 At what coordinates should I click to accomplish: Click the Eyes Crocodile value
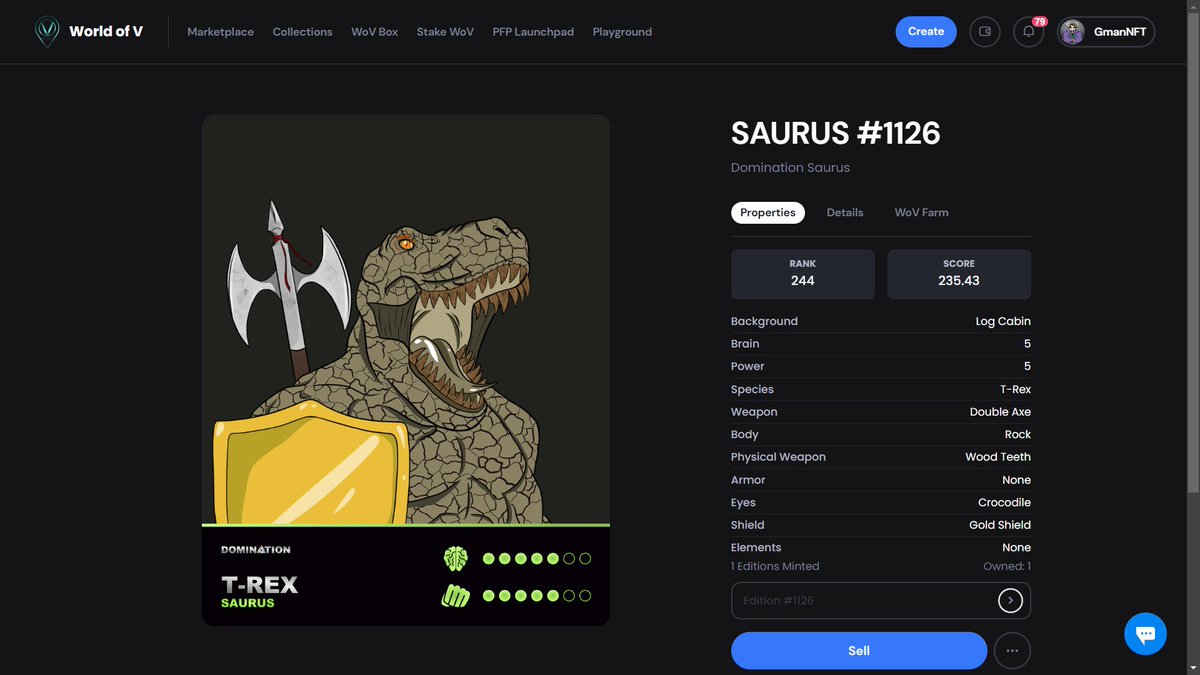pyautogui.click(x=1004, y=502)
